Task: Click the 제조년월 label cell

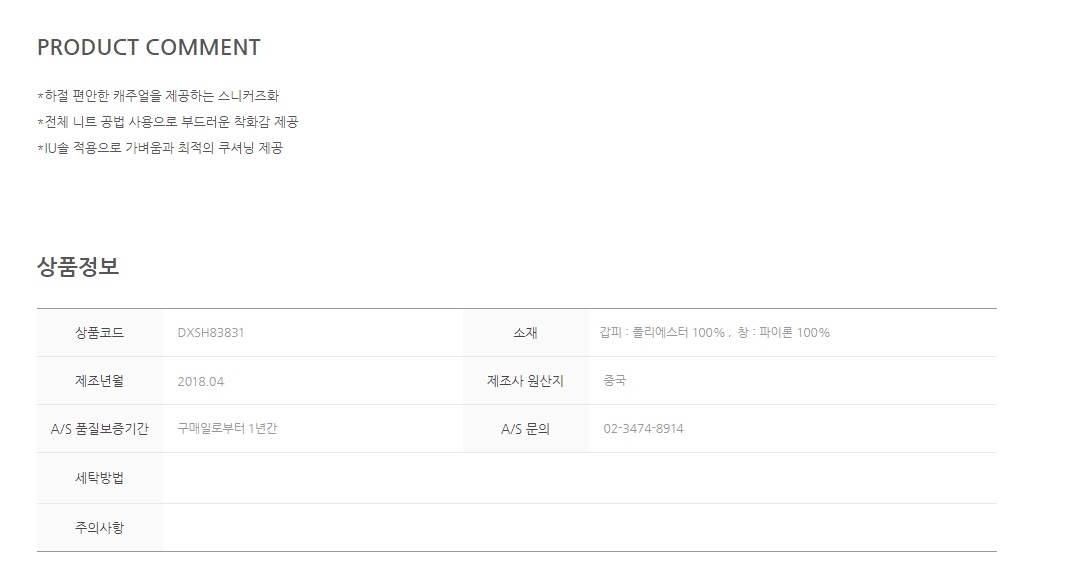Action: 99,381
